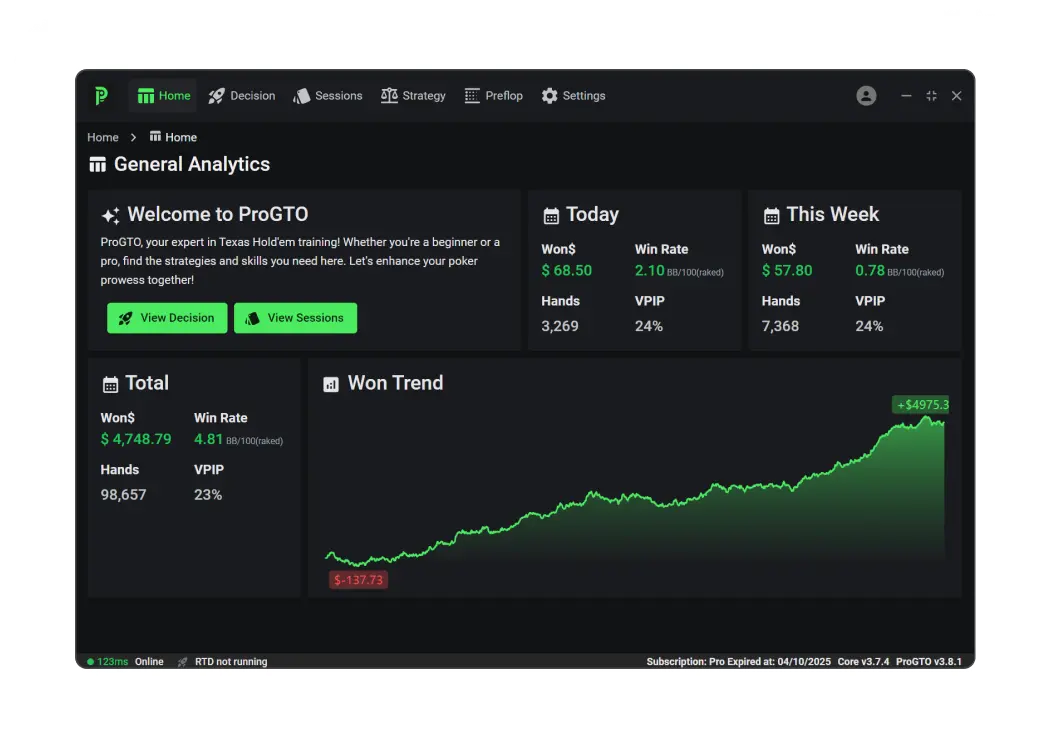Go to the Strategy tab
1051x750 pixels.
[413, 96]
